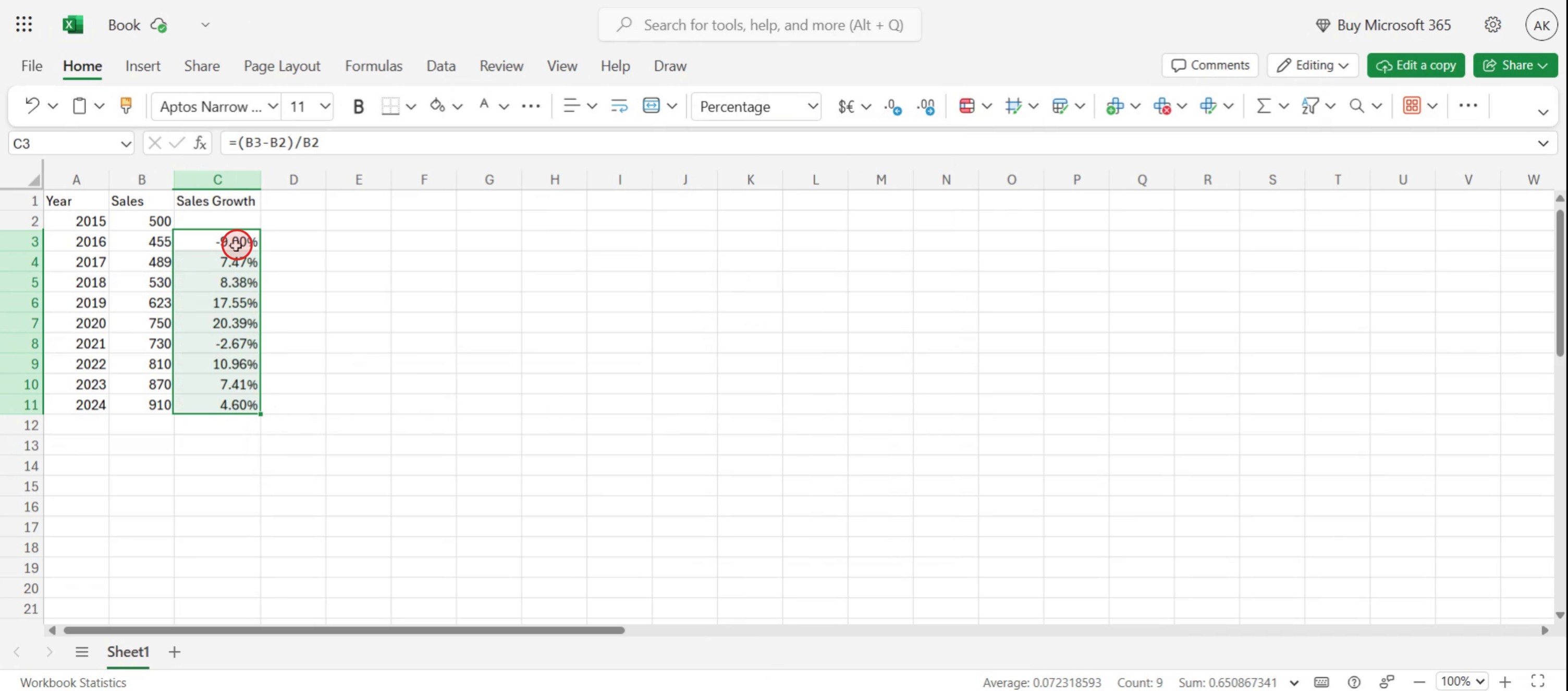Open the fill color picker arrow
Screen dimensions: 1568x691
[x=458, y=106]
